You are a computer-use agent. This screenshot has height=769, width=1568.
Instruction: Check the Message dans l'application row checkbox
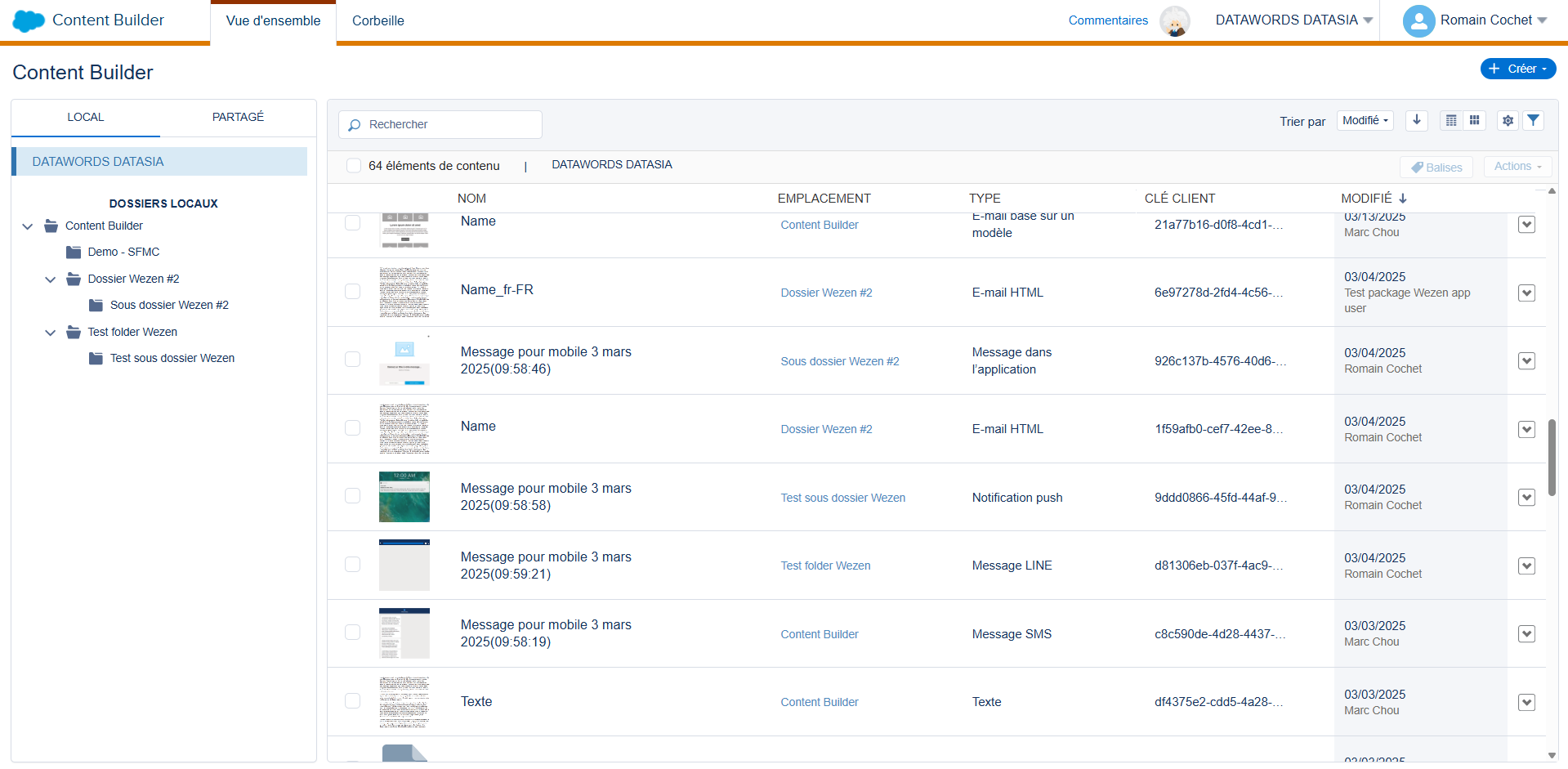[x=352, y=359]
